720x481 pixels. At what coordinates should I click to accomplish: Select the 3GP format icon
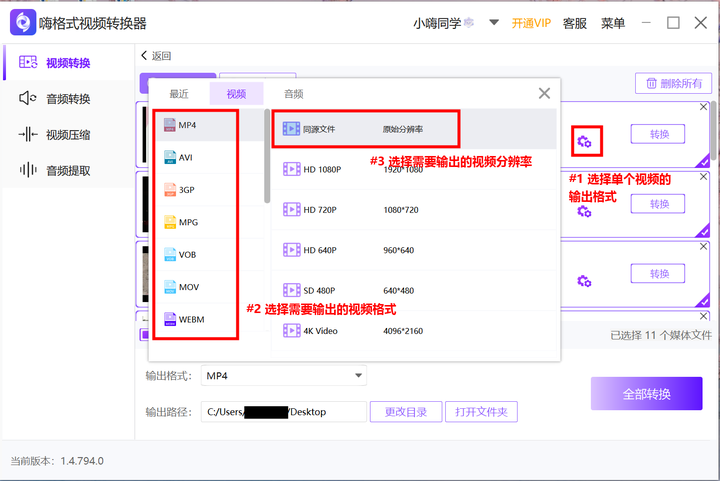(170, 190)
